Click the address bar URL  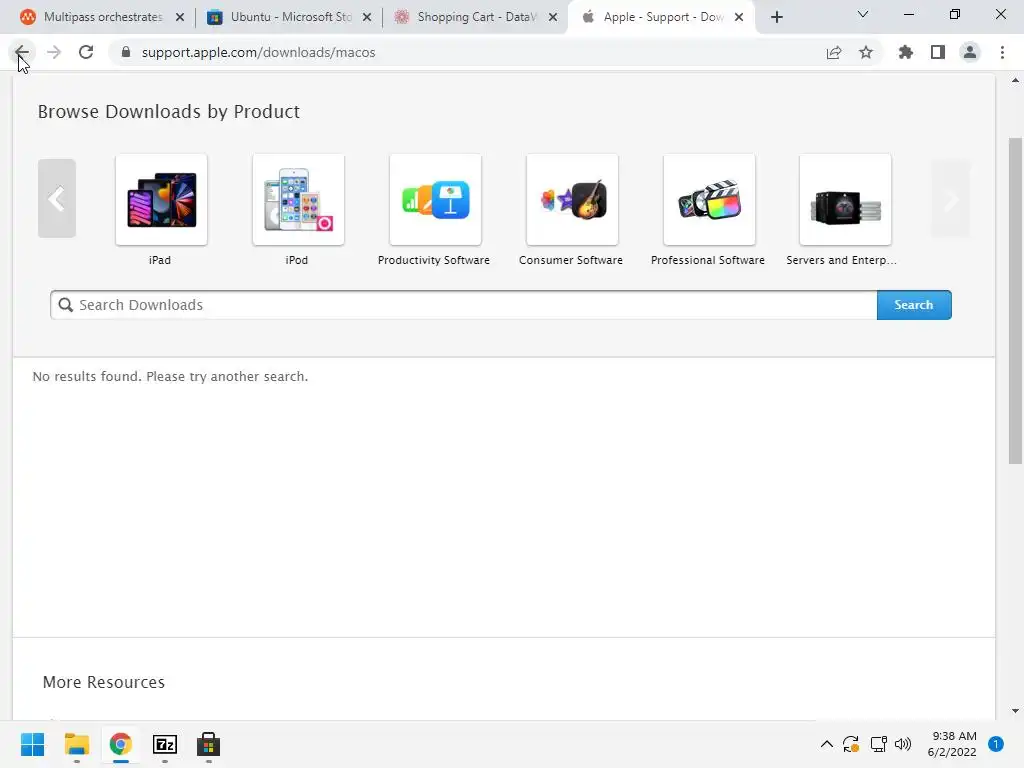[x=259, y=52]
